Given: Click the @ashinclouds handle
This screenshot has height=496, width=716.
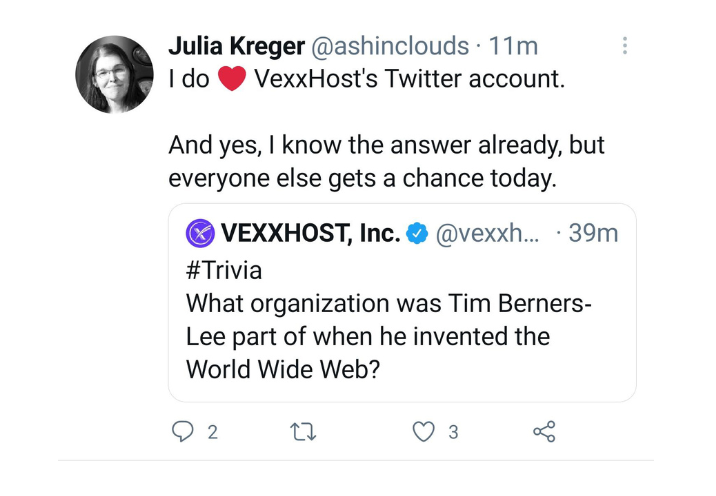Looking at the screenshot, I should point(391,46).
